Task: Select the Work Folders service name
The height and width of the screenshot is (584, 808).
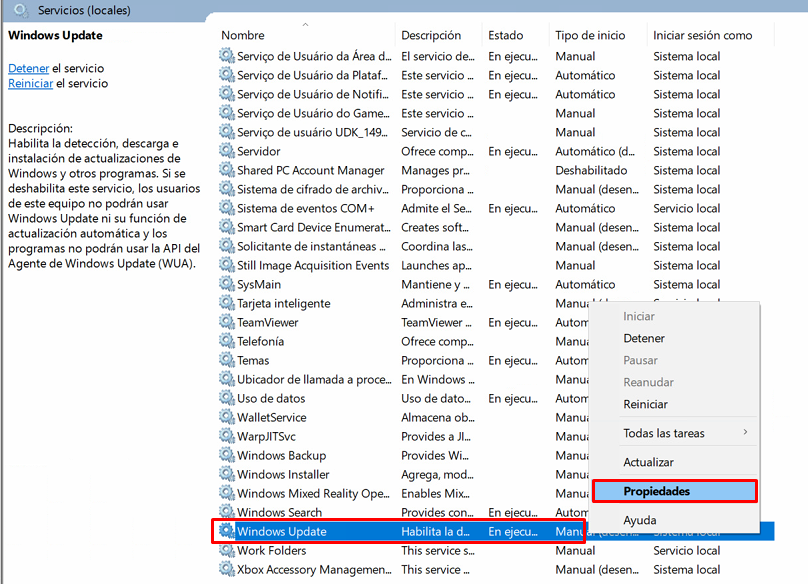Action: tap(272, 550)
